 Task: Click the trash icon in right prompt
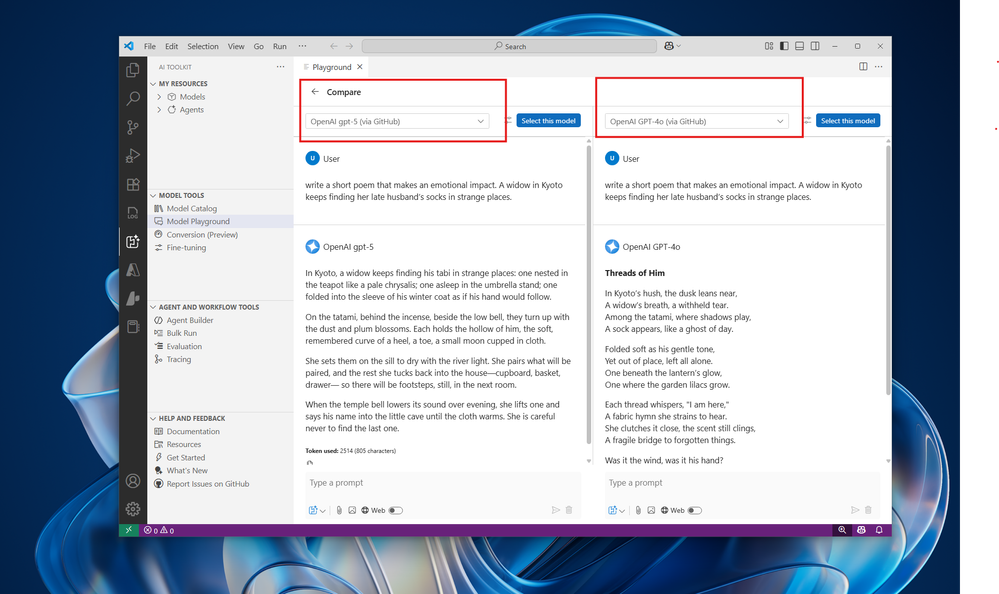(868, 510)
